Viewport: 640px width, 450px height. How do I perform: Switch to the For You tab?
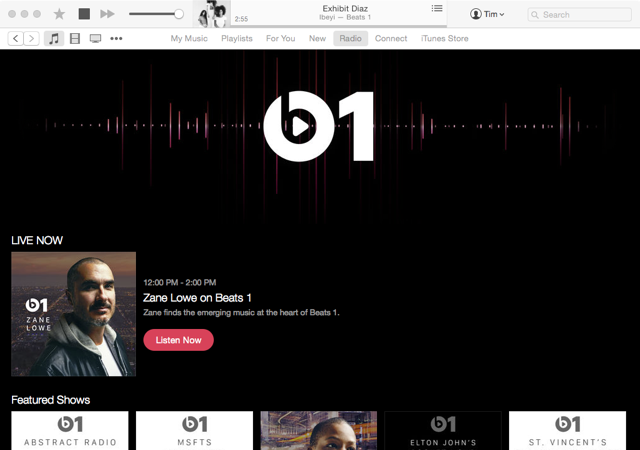point(280,38)
